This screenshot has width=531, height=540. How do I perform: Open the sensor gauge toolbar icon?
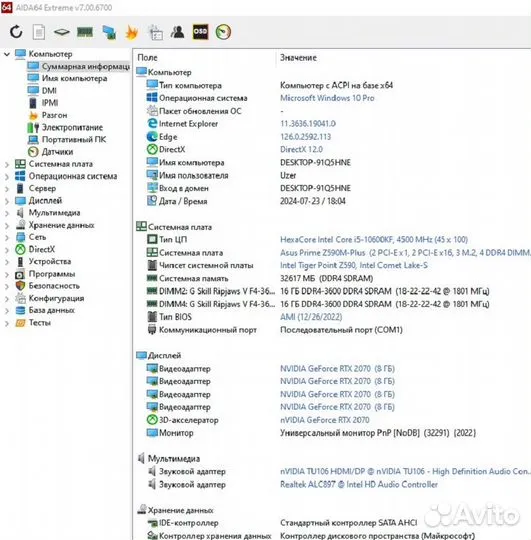[223, 32]
